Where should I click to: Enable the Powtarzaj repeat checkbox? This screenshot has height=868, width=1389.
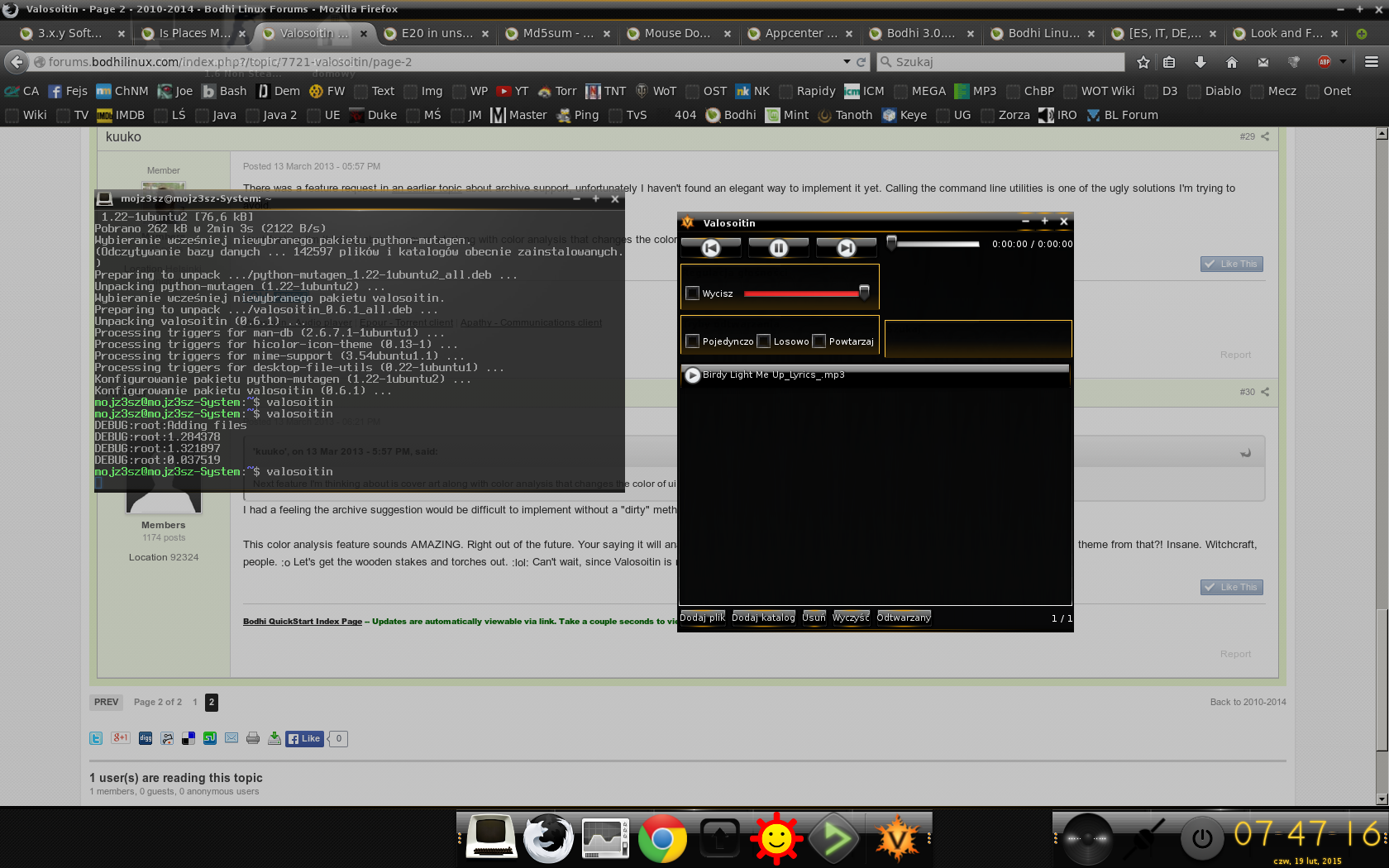(819, 341)
